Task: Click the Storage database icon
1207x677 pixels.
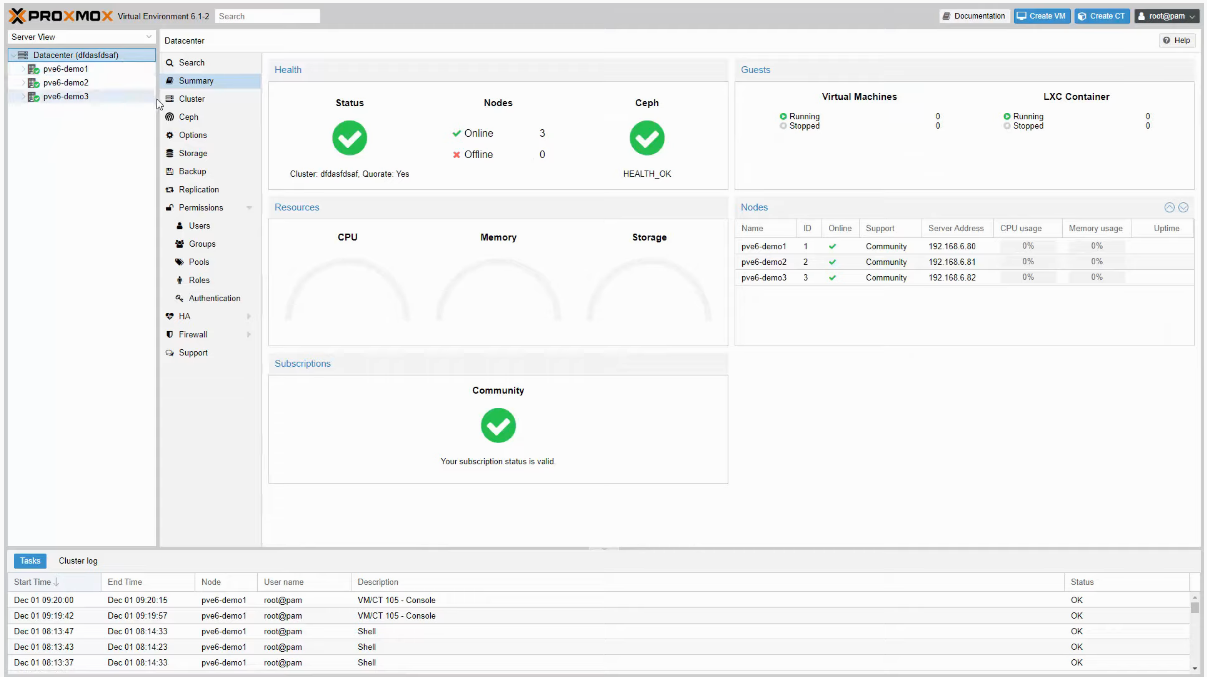Action: coord(170,153)
